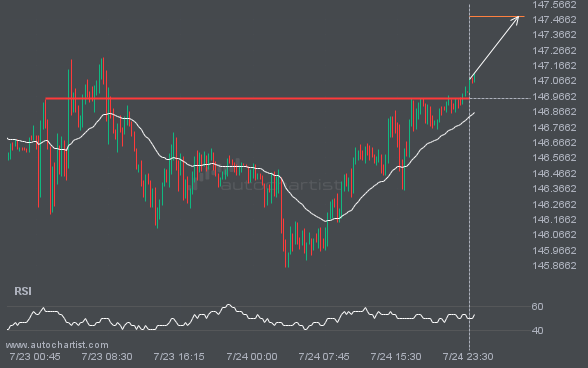Select the 7/23 08:30 time axis label
The height and width of the screenshot is (368, 588).
coord(107,356)
